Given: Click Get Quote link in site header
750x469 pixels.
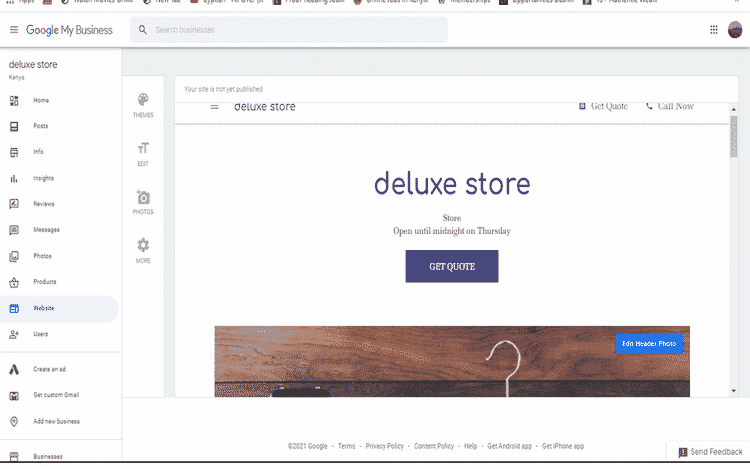Looking at the screenshot, I should pos(604,106).
